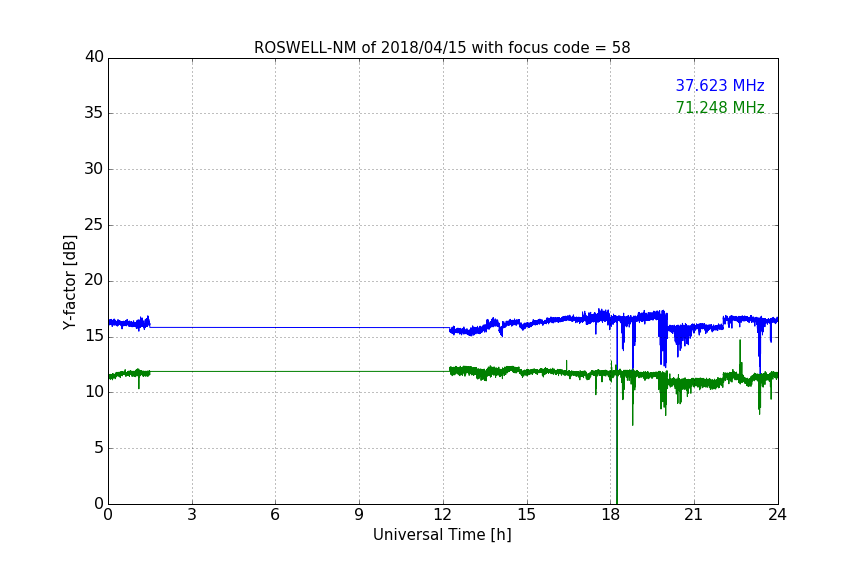Click y-axis tick label 35
This screenshot has height=576, width=864.
[x=94, y=113]
